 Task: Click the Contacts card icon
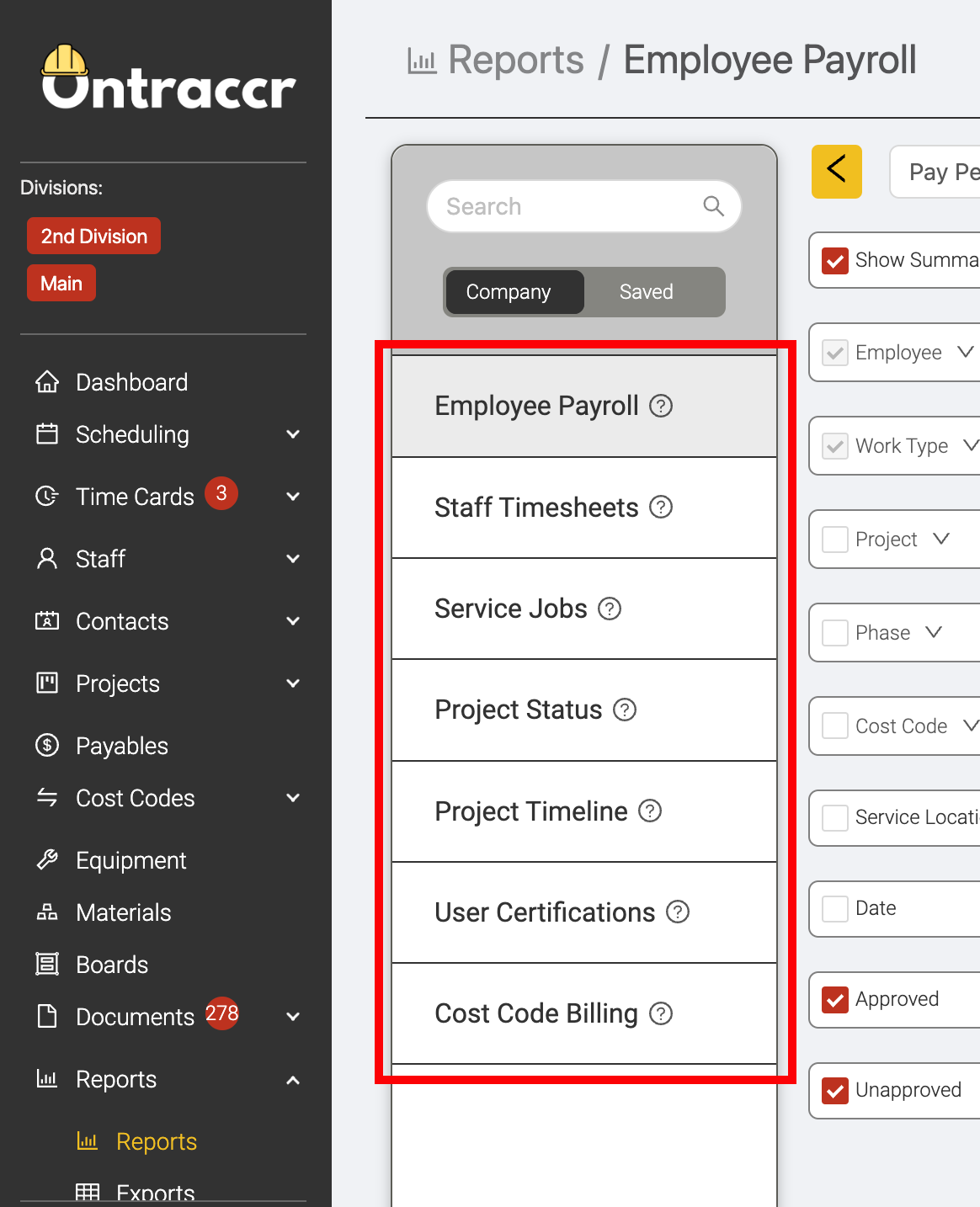(47, 621)
